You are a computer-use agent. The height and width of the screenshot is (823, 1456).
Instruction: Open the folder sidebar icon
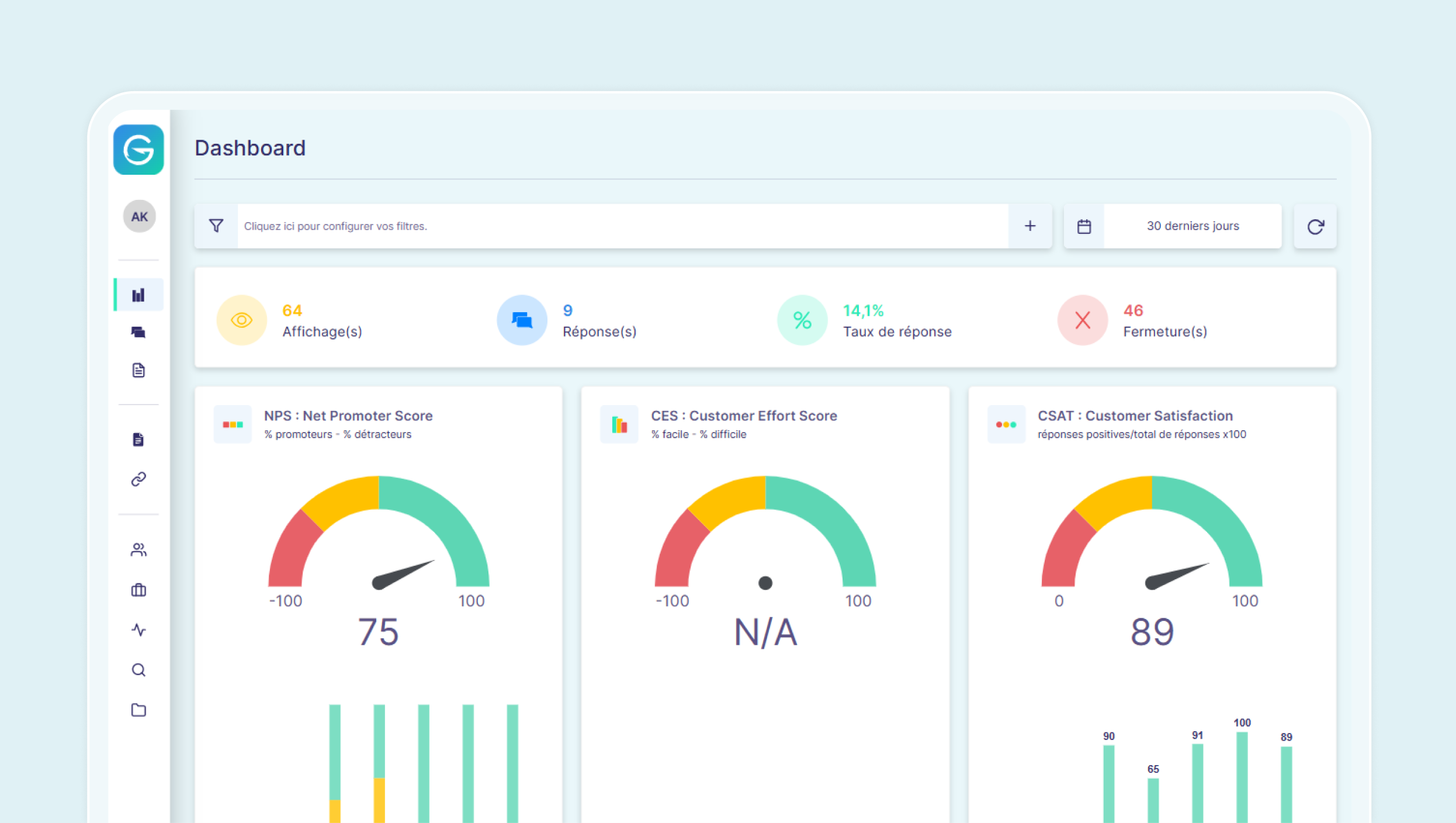pyautogui.click(x=138, y=710)
